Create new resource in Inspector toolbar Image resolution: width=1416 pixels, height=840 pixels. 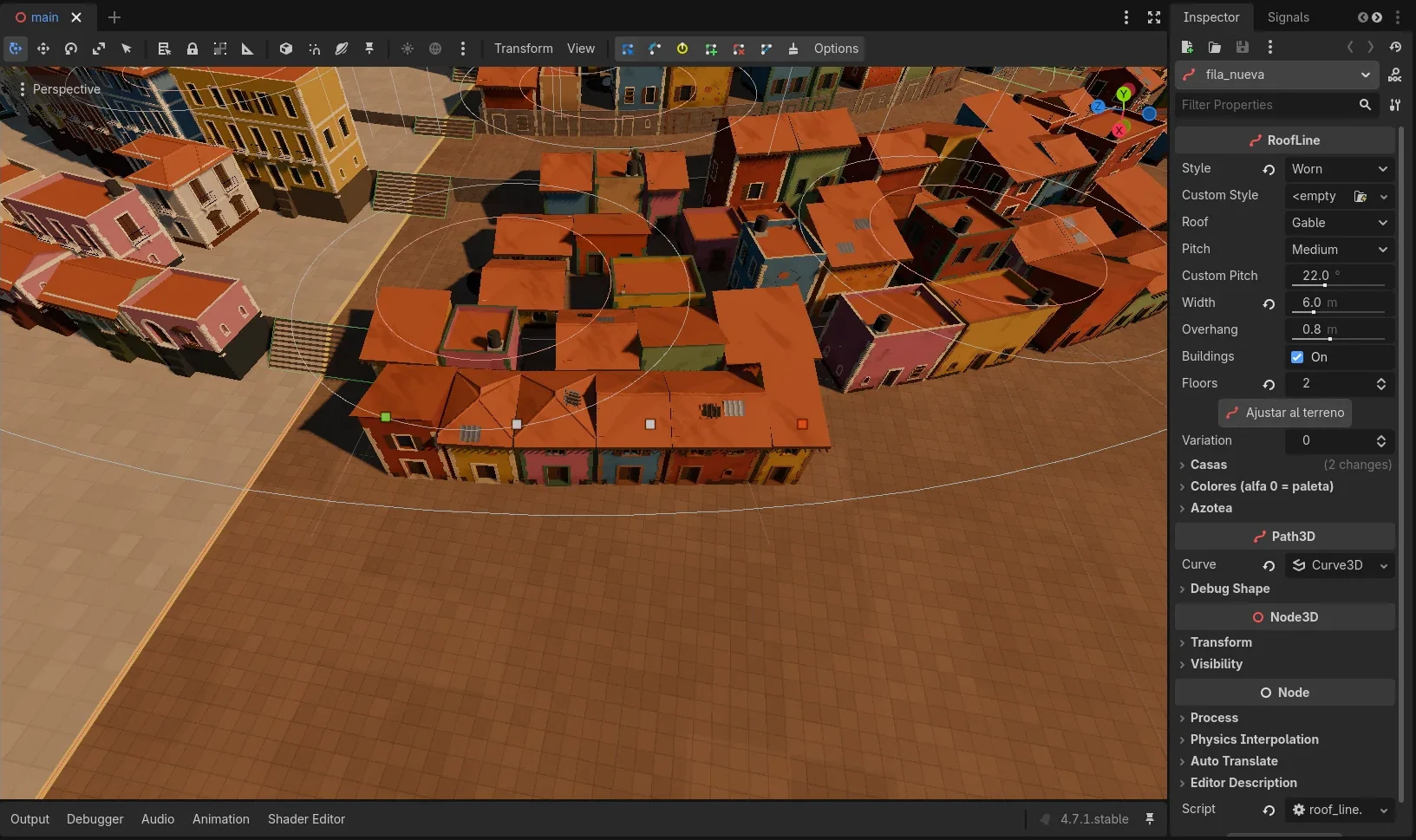pyautogui.click(x=1187, y=47)
